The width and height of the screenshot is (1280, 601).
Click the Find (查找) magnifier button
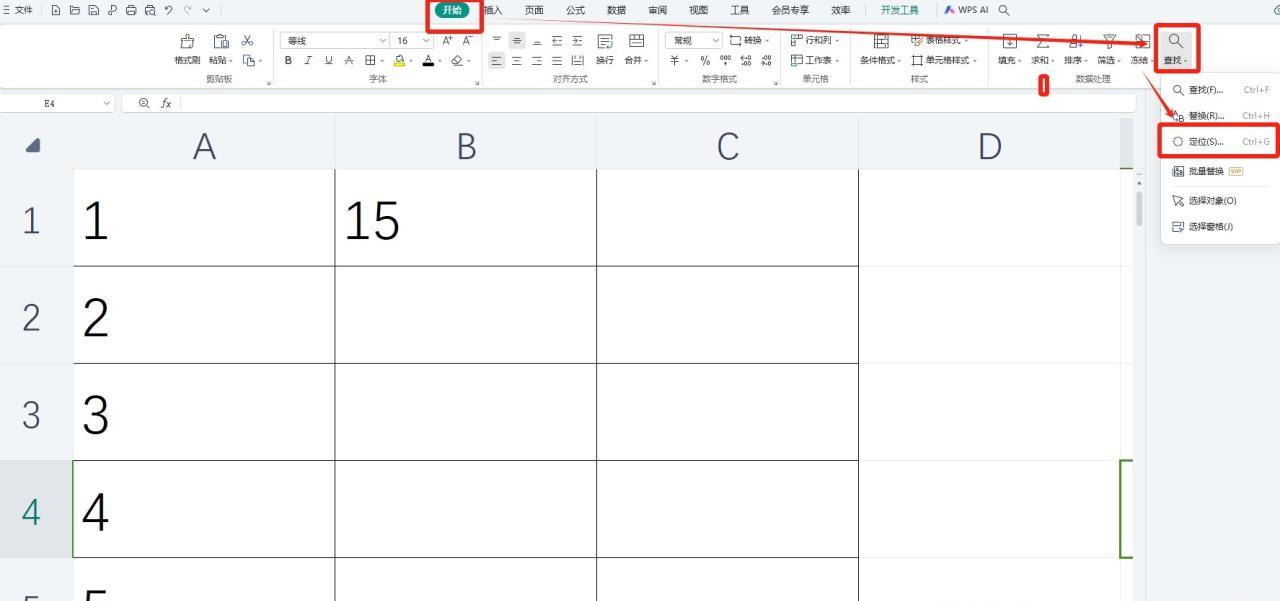(1176, 47)
